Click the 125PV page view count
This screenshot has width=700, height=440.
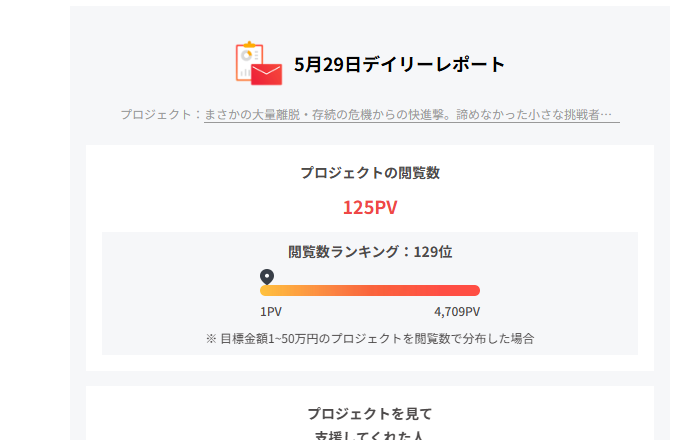pos(370,208)
